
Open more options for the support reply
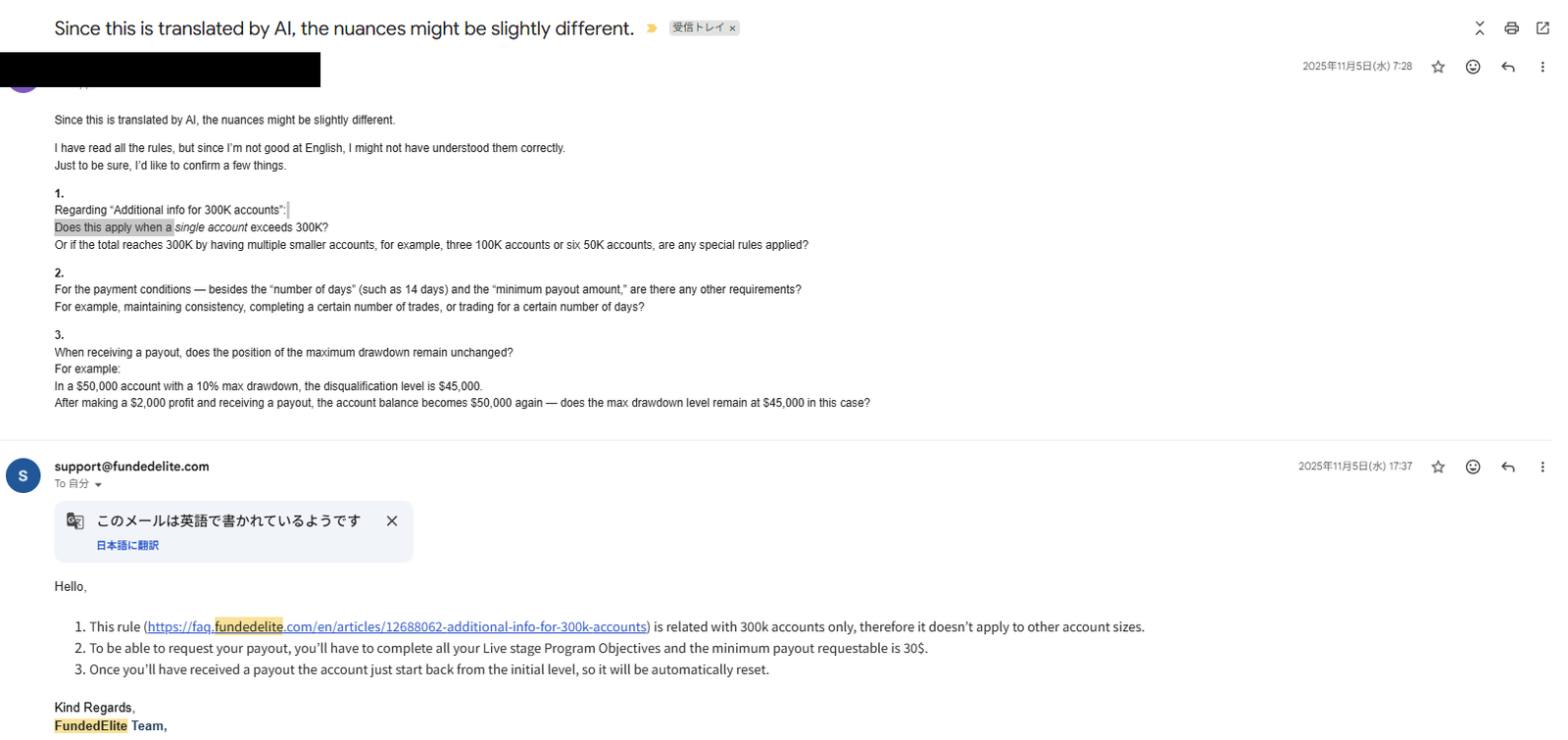click(1543, 468)
